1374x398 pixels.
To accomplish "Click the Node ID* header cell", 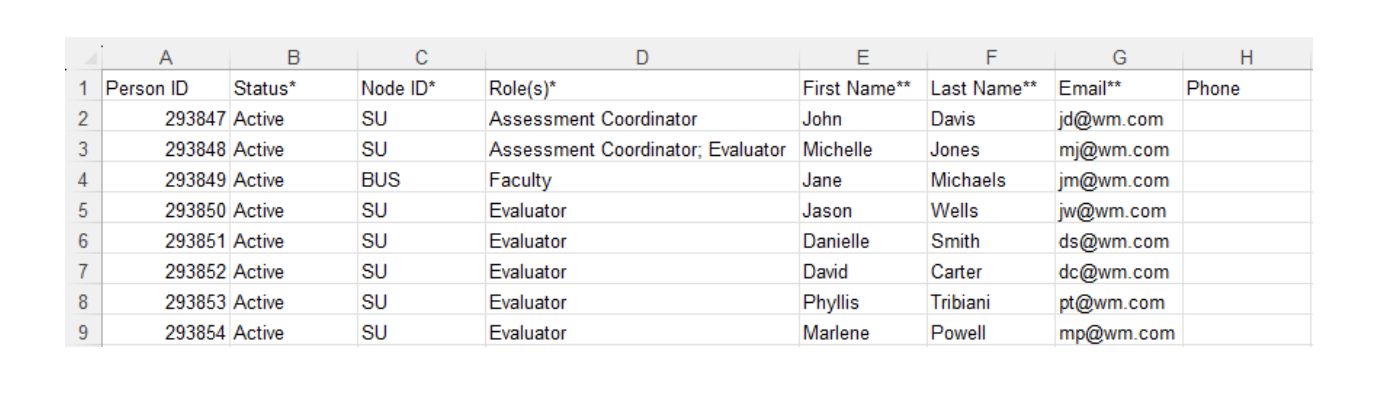I will 421,88.
